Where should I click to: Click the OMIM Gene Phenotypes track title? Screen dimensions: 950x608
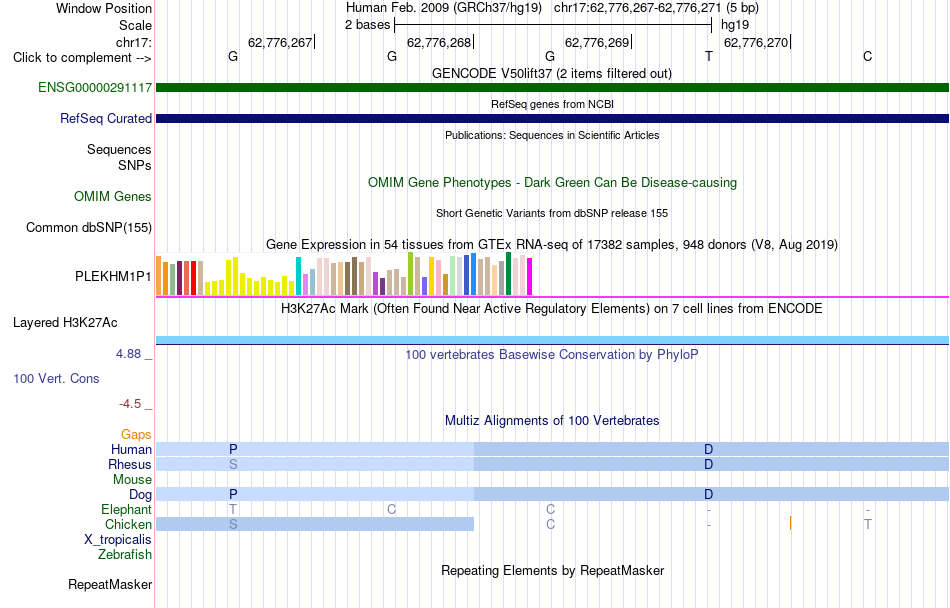pos(552,182)
